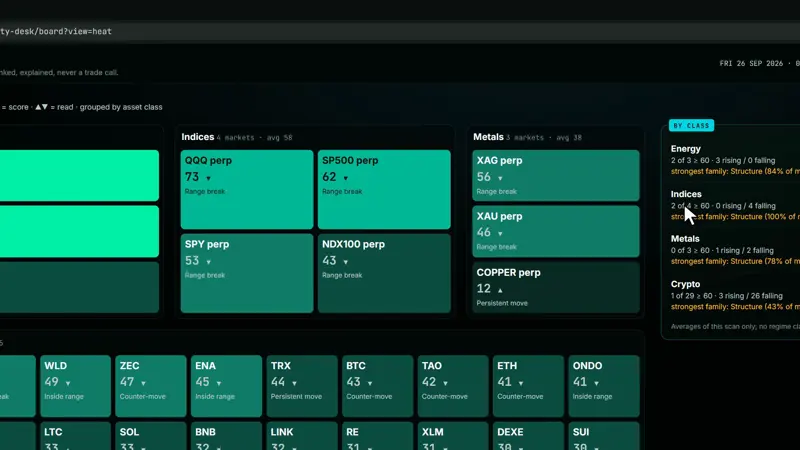Click falling arrow on XAG perp tile

point(500,178)
